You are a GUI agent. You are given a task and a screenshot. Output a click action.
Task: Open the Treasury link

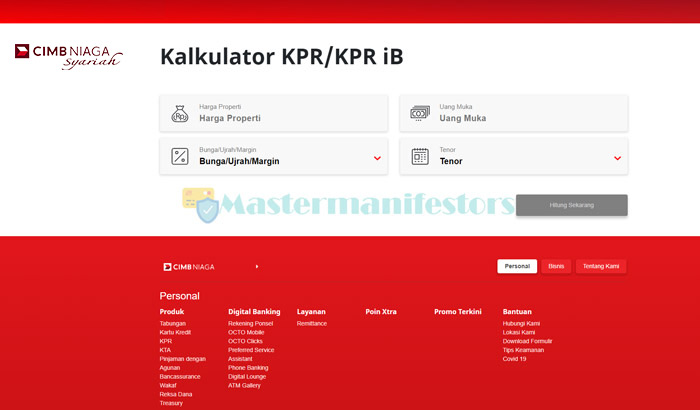coord(171,403)
